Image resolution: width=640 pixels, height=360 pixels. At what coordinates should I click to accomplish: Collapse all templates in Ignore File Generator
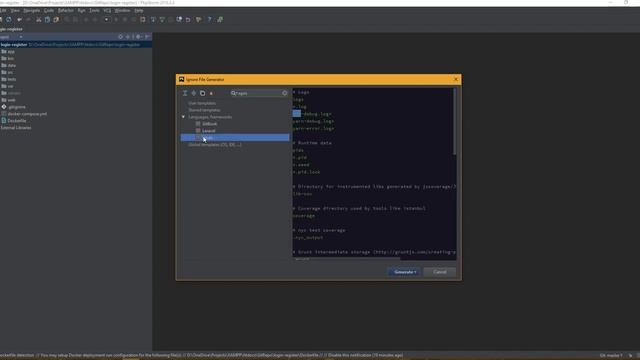pos(194,93)
